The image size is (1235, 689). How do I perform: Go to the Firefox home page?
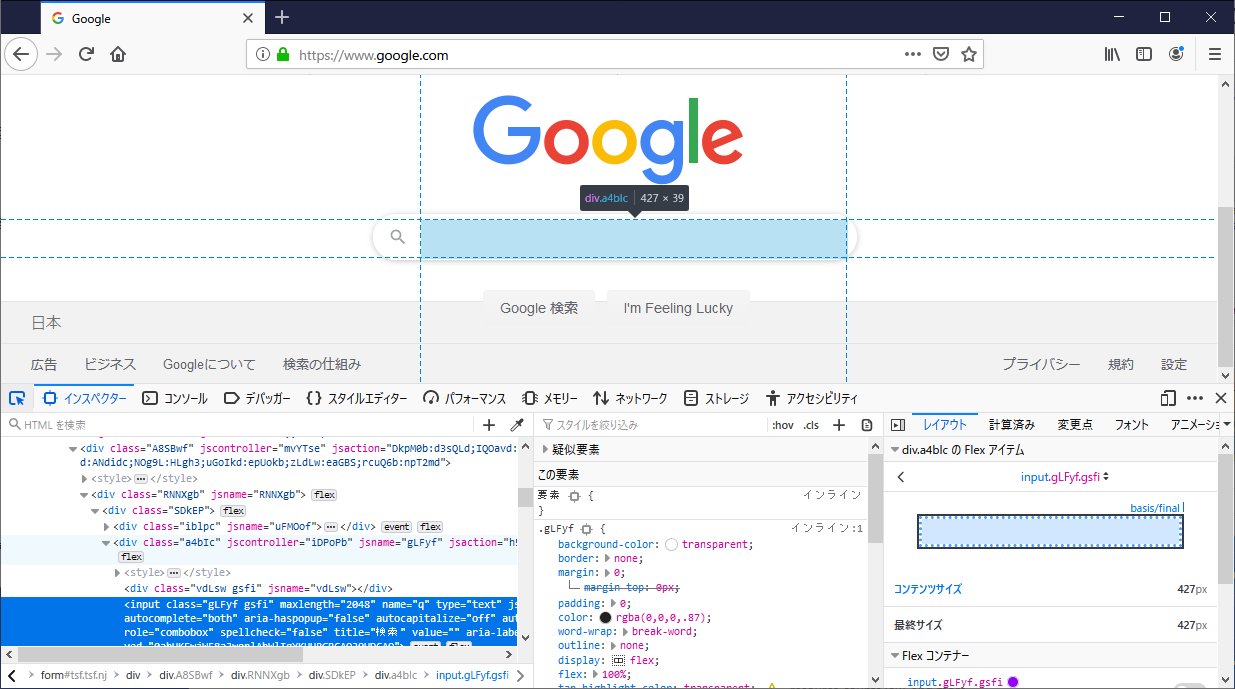pos(118,54)
